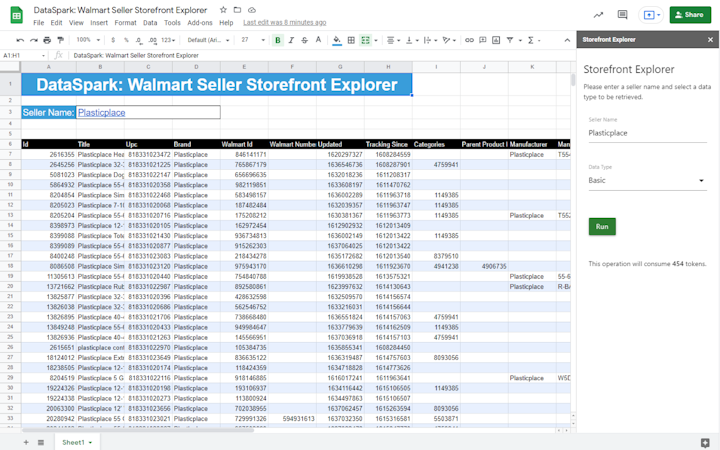The image size is (720, 450).
Task: Open the present to meeting button
Action: (651, 15)
